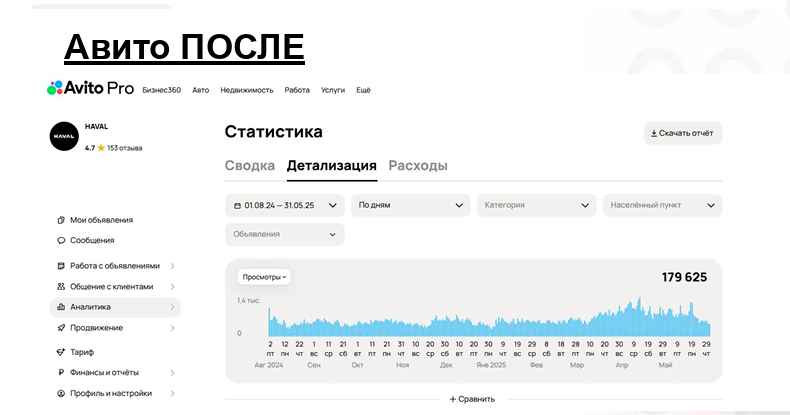Click the Статистика heading
Viewport: 790px width, 415px height.
(x=274, y=131)
